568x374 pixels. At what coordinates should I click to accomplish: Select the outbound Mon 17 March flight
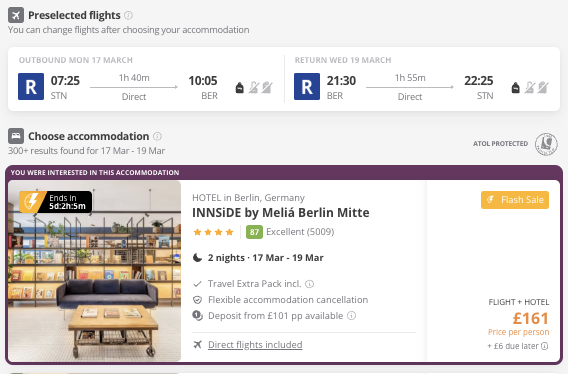146,79
